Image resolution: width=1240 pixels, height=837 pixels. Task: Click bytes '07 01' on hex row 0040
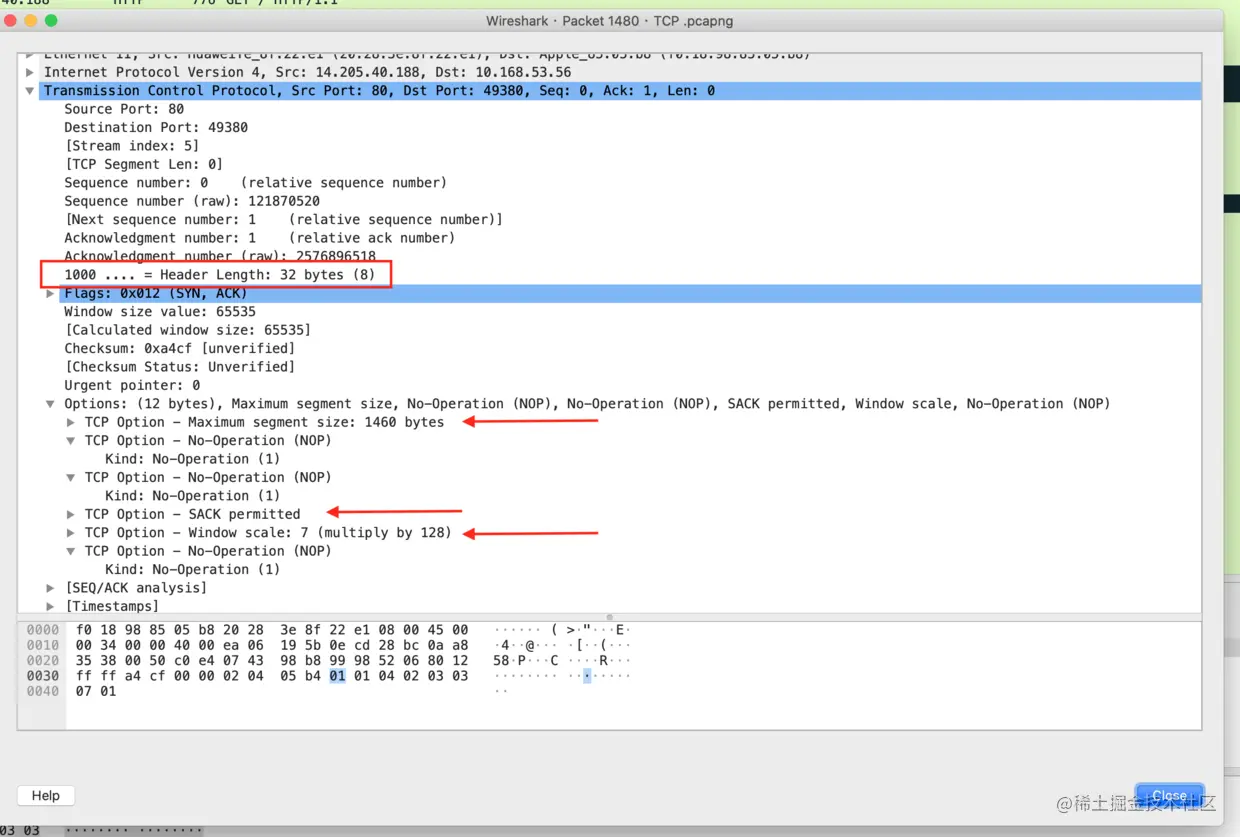(96, 692)
